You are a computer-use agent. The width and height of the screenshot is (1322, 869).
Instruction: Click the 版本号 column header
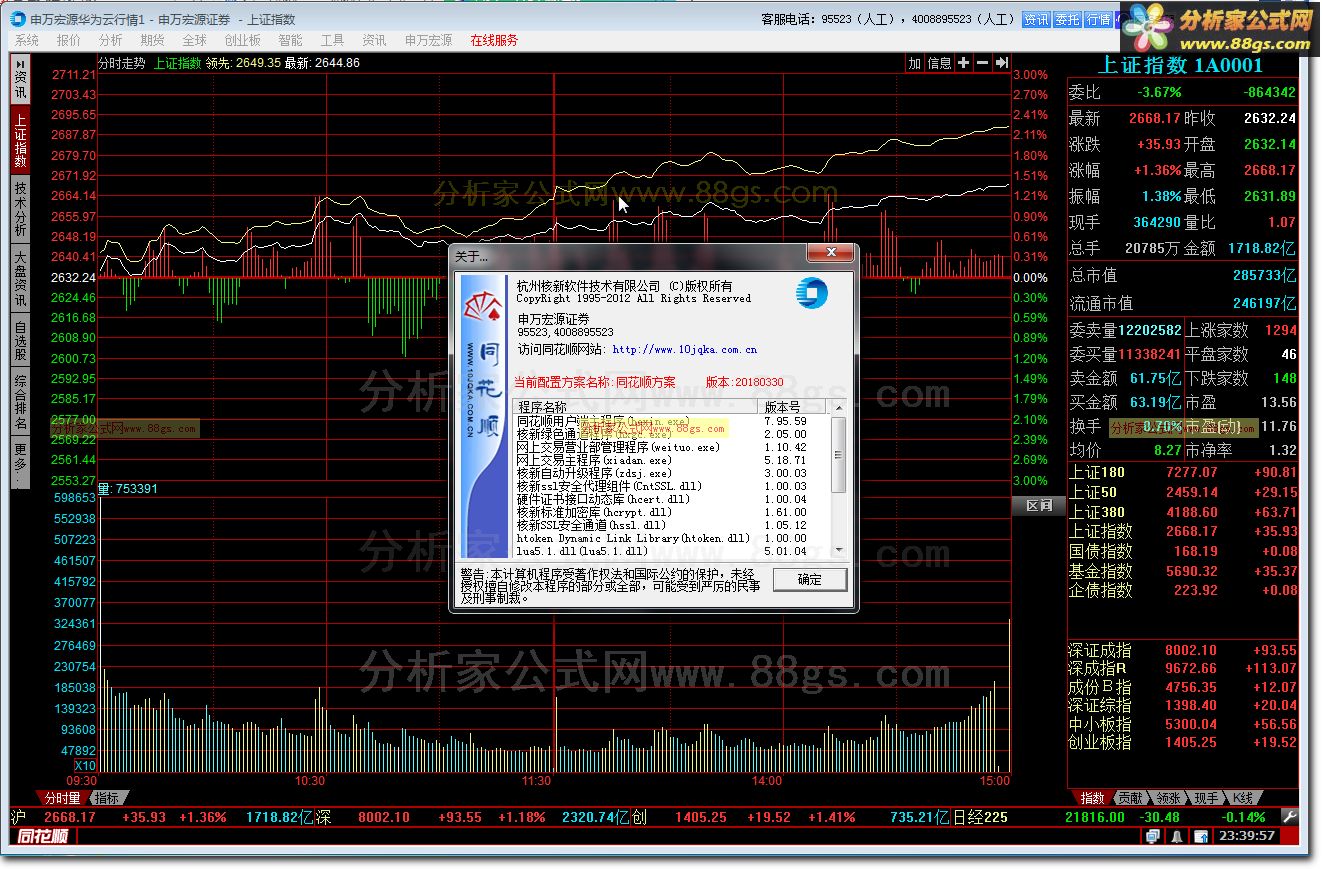794,407
